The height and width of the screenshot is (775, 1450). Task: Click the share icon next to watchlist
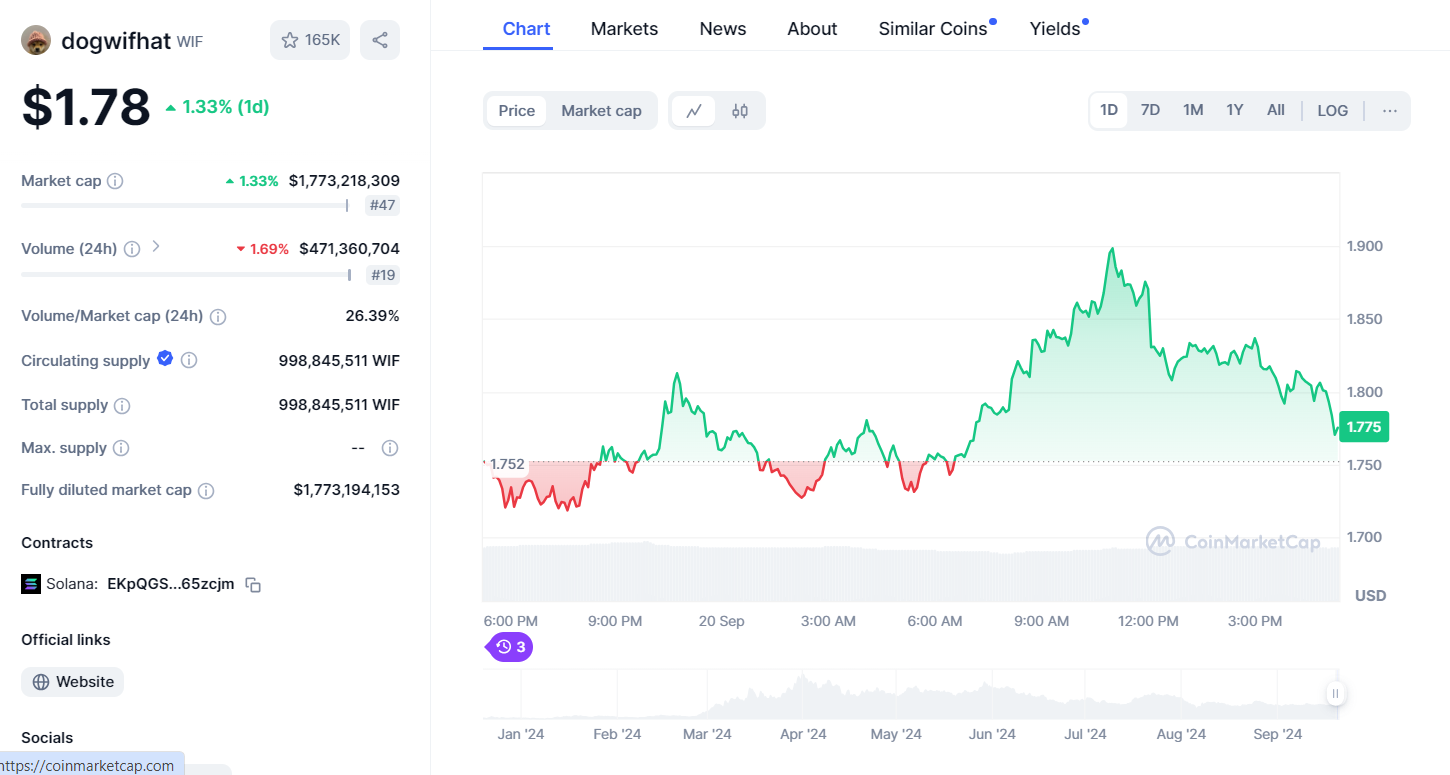(x=379, y=39)
